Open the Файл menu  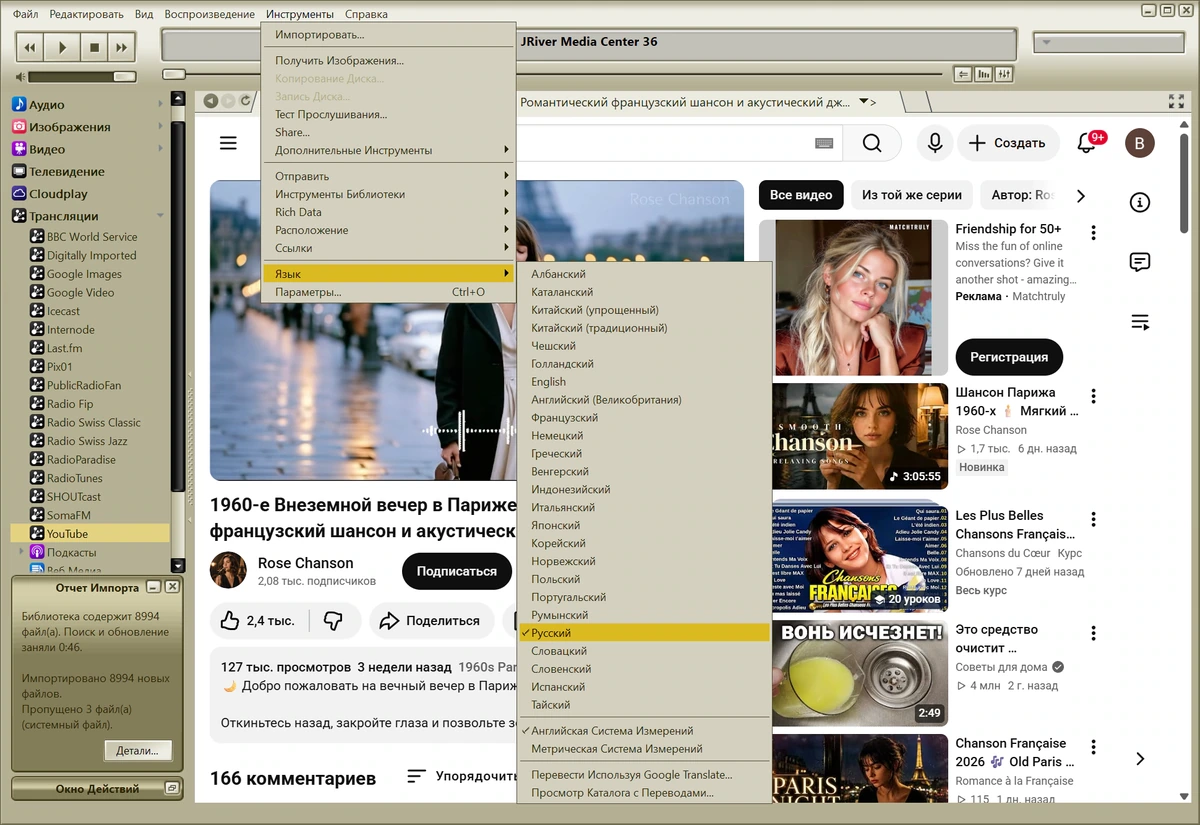tap(26, 14)
